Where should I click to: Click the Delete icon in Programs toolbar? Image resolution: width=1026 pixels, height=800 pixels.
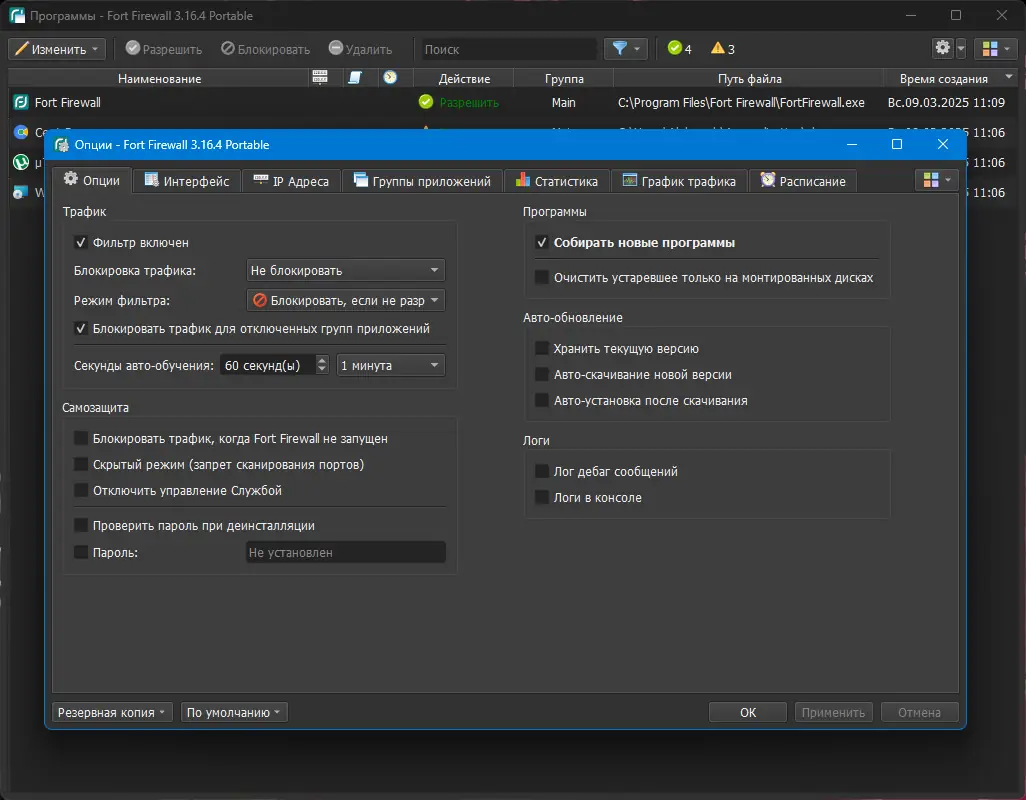pos(336,48)
